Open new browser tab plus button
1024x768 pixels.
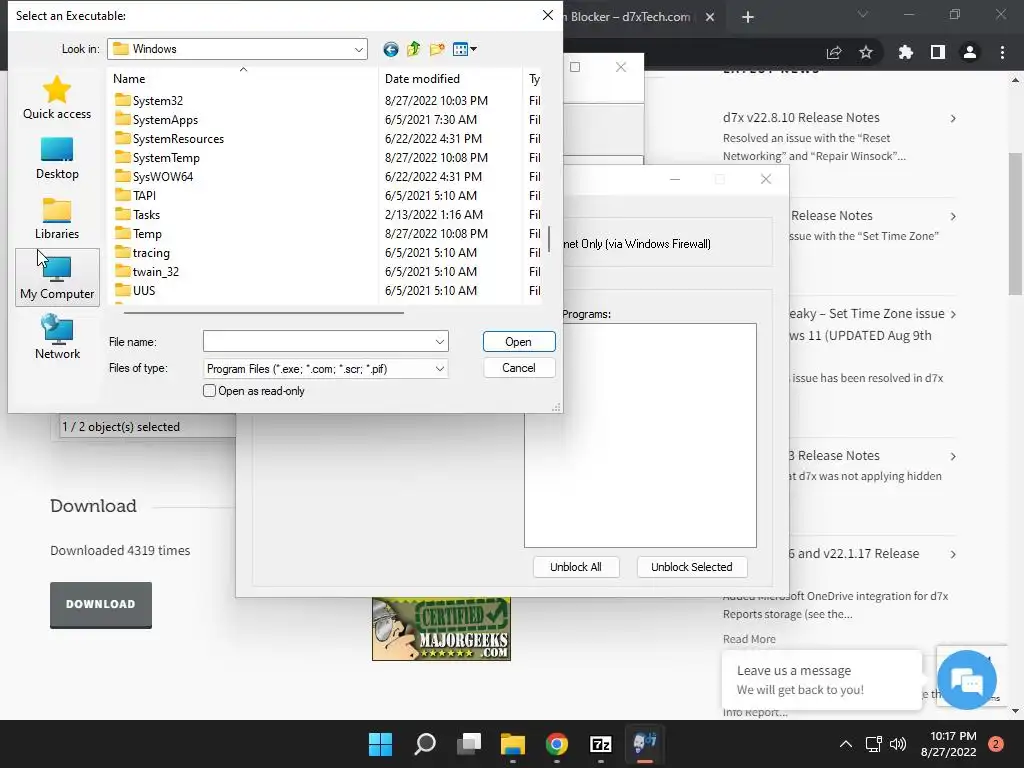pyautogui.click(x=748, y=17)
